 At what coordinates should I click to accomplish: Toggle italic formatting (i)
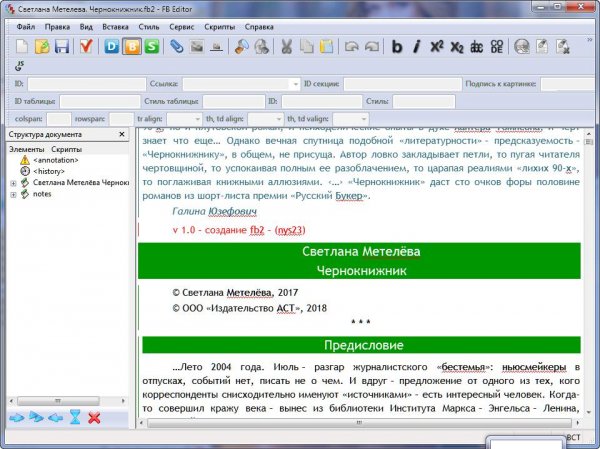tap(417, 47)
